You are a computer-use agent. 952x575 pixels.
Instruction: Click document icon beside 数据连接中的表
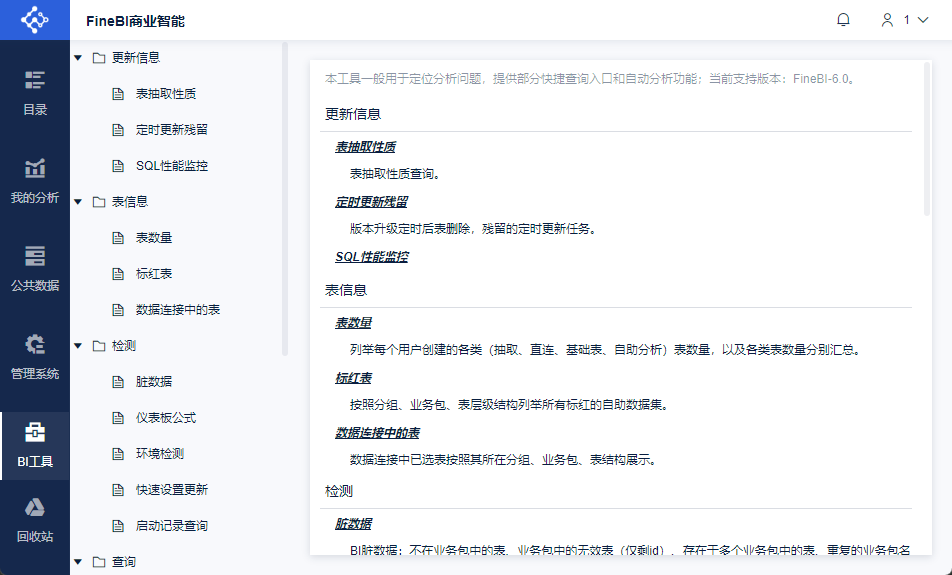[118, 310]
